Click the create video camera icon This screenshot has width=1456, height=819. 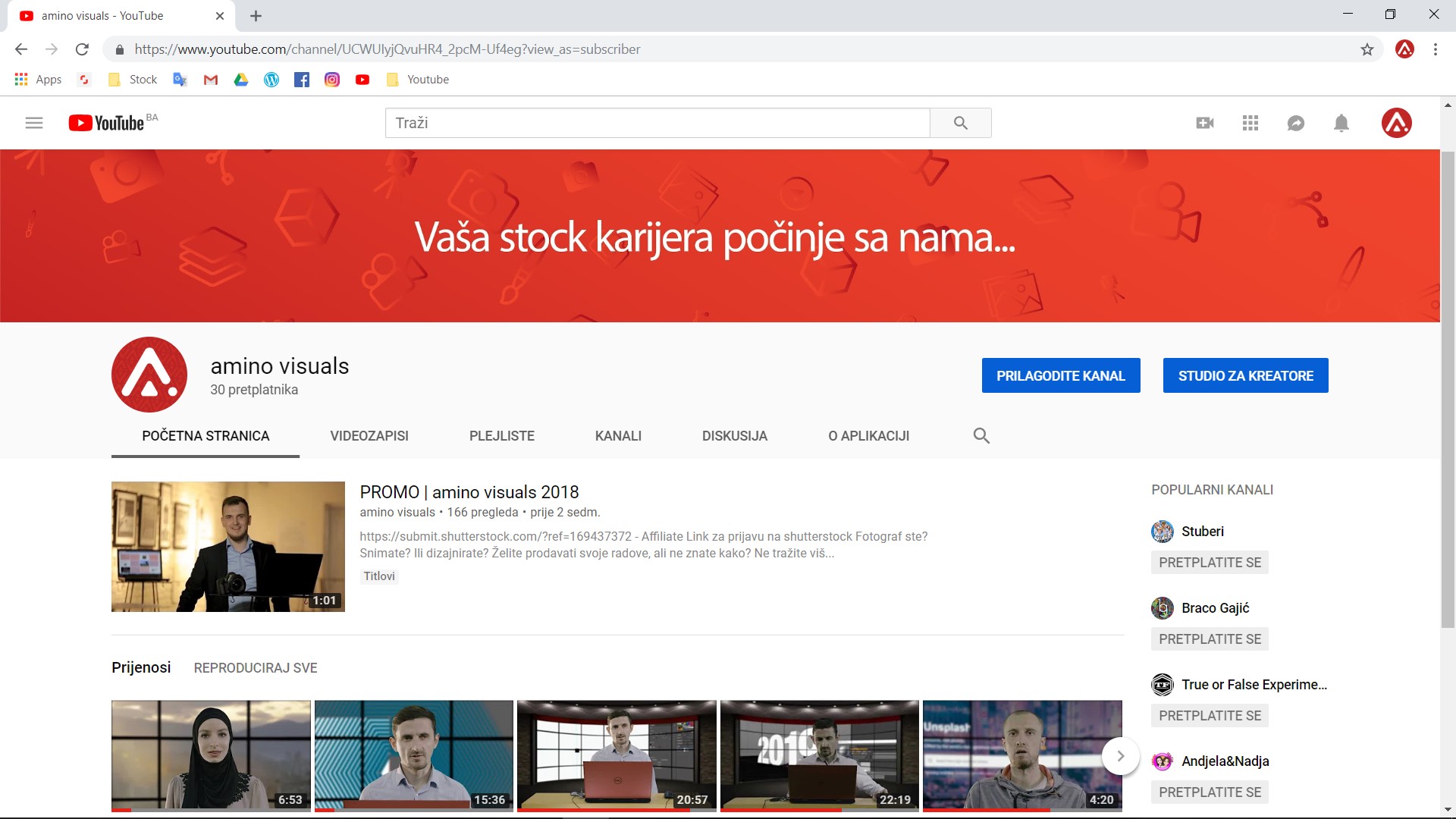[1204, 123]
